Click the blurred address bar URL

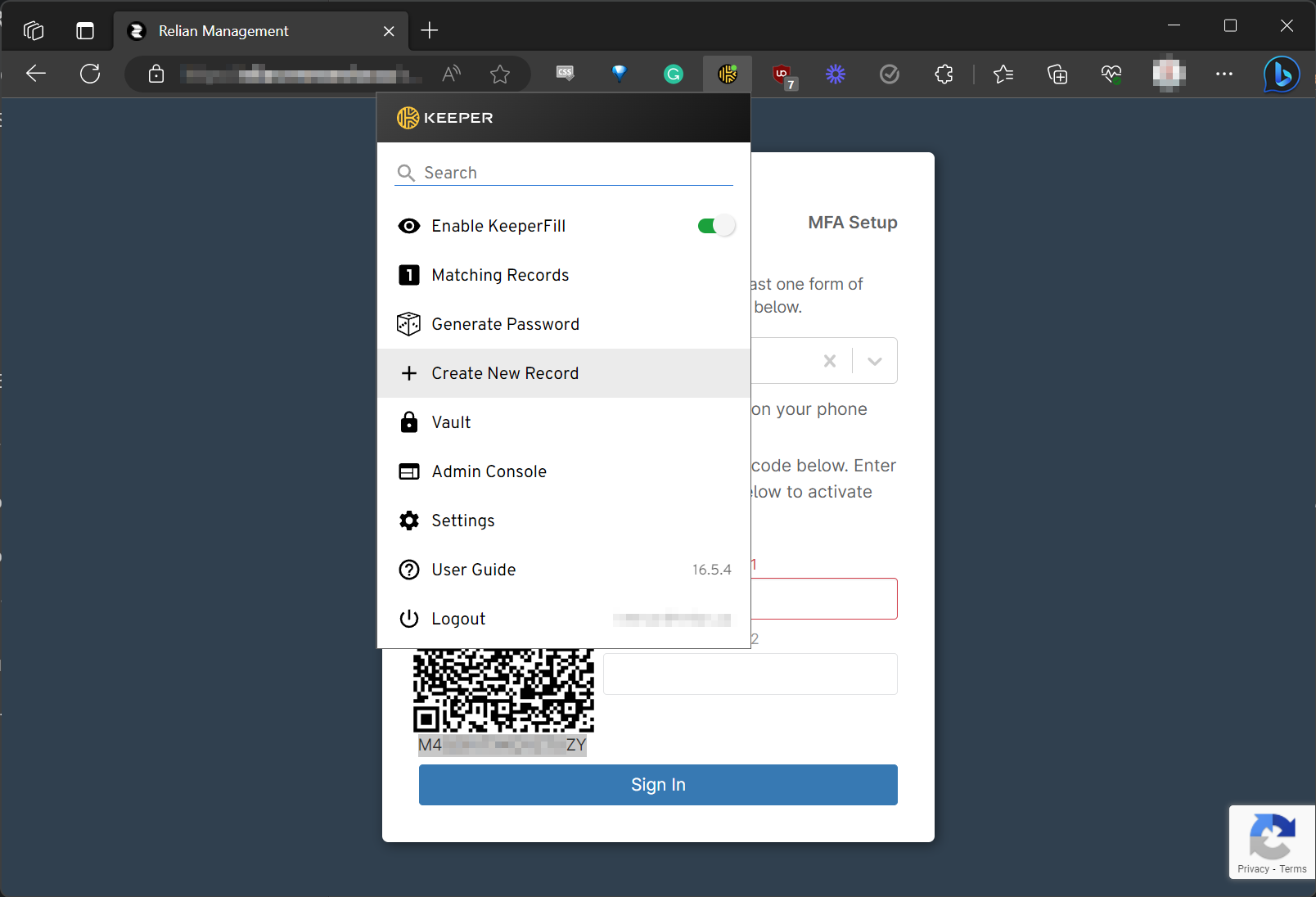pyautogui.click(x=300, y=74)
